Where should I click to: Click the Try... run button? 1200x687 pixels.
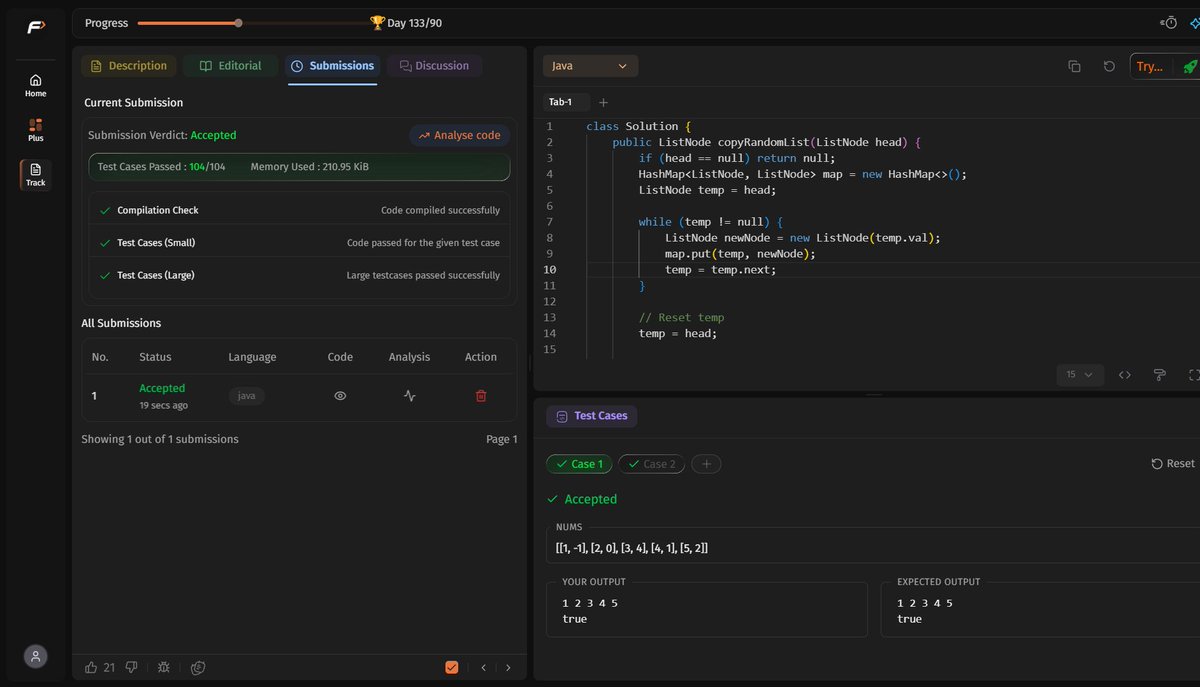pyautogui.click(x=1150, y=66)
